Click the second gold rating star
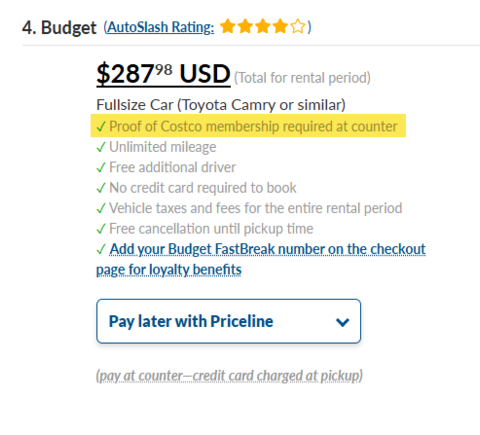Viewport: 480px width, 435px height. 245,26
